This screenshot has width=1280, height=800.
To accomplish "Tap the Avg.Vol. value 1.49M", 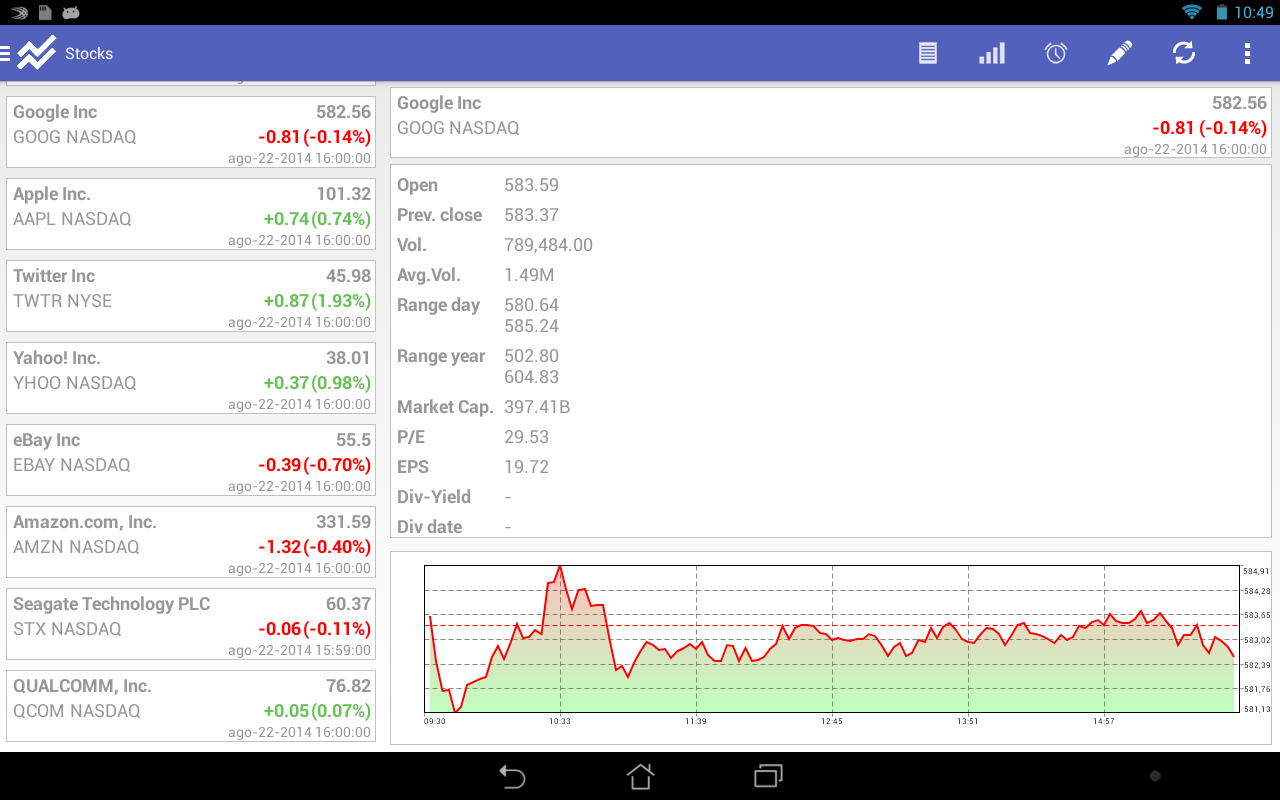I will click(530, 275).
